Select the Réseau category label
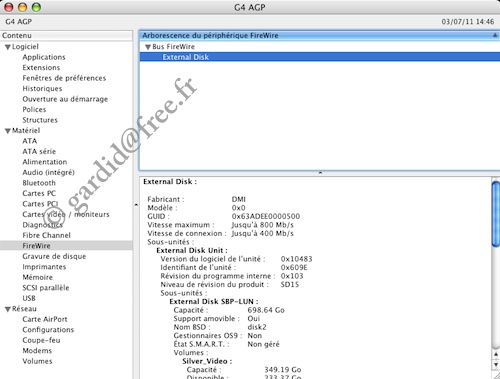The image size is (500, 379). [x=24, y=309]
